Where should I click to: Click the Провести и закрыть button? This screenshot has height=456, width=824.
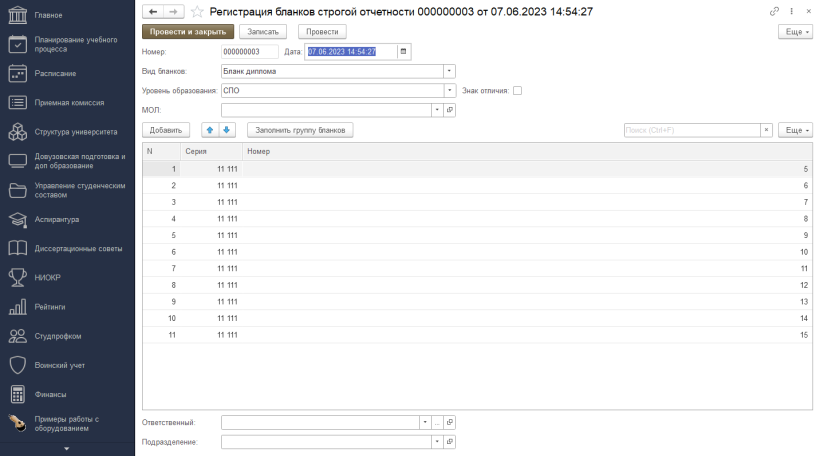coord(188,32)
